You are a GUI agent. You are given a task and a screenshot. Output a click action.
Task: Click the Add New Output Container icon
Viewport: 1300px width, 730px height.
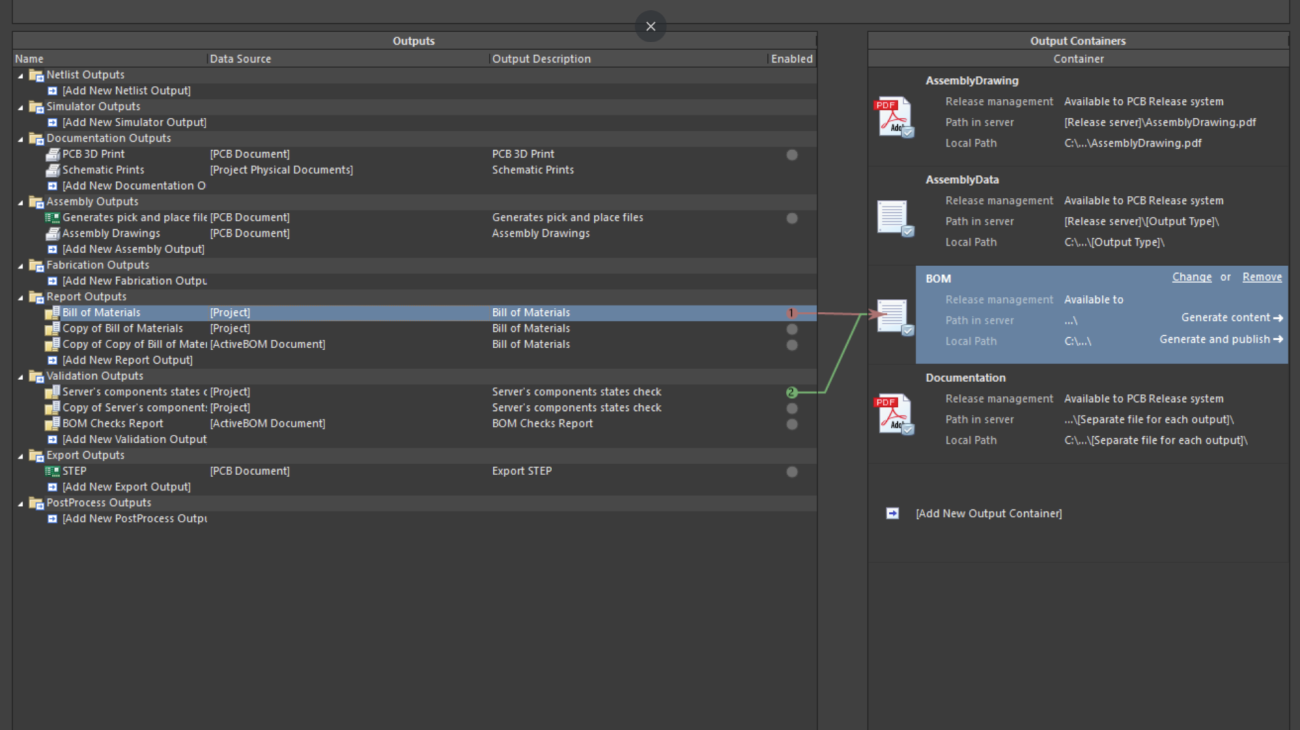click(892, 513)
